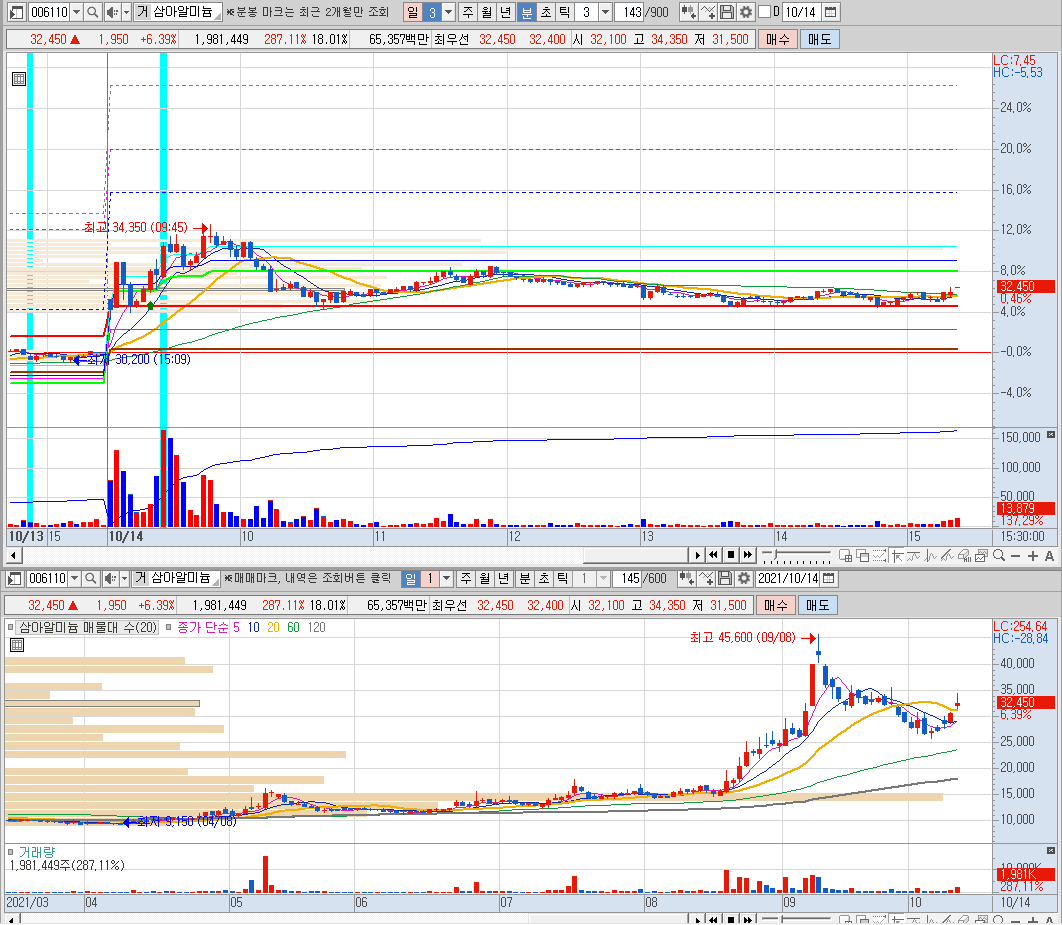
Task: Select the 월 (monthly) period in top chart
Action: pyautogui.click(x=486, y=12)
